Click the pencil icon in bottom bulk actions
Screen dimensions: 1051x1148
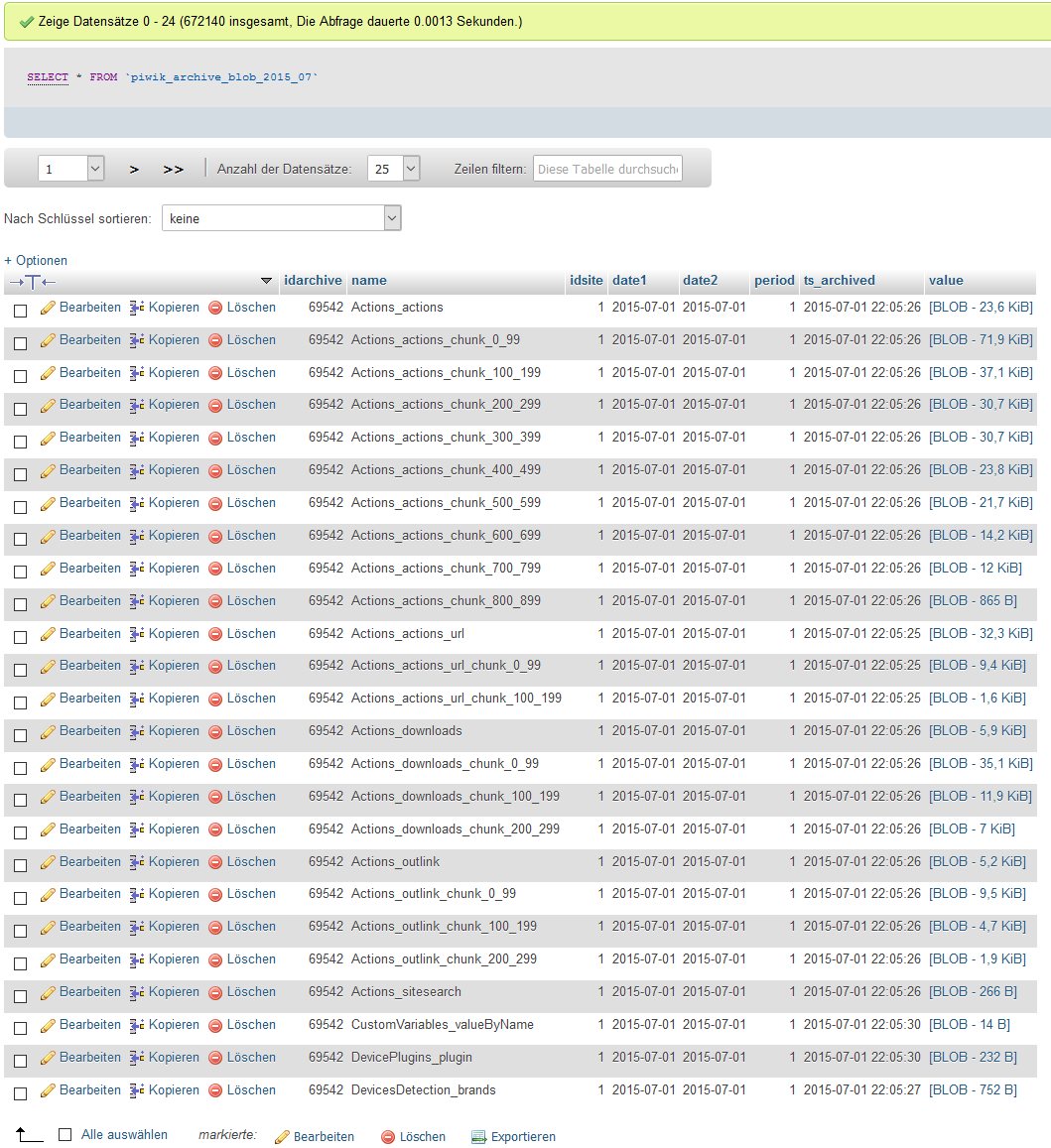(282, 1137)
